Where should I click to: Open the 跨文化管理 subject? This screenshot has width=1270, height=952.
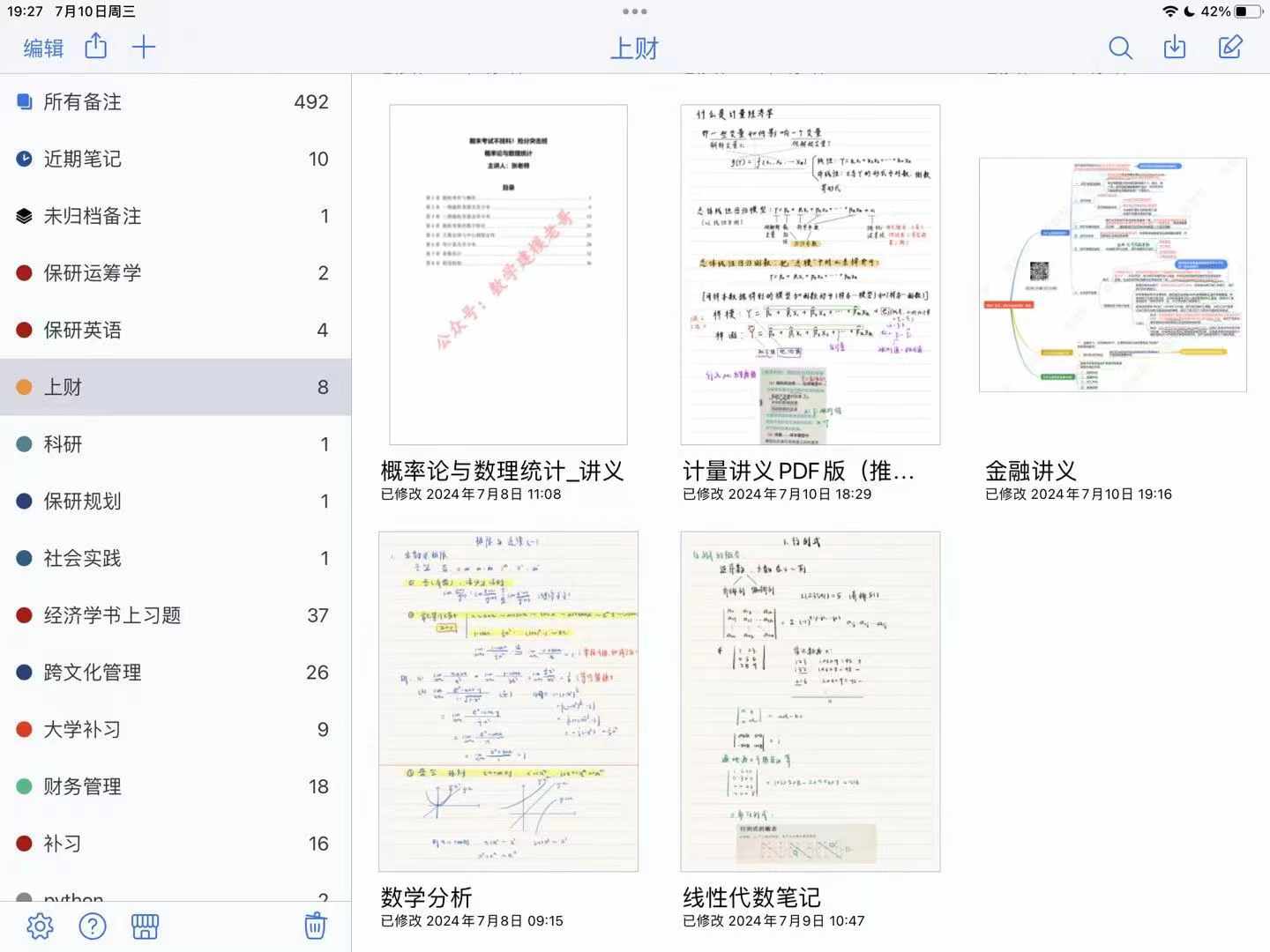click(x=176, y=672)
